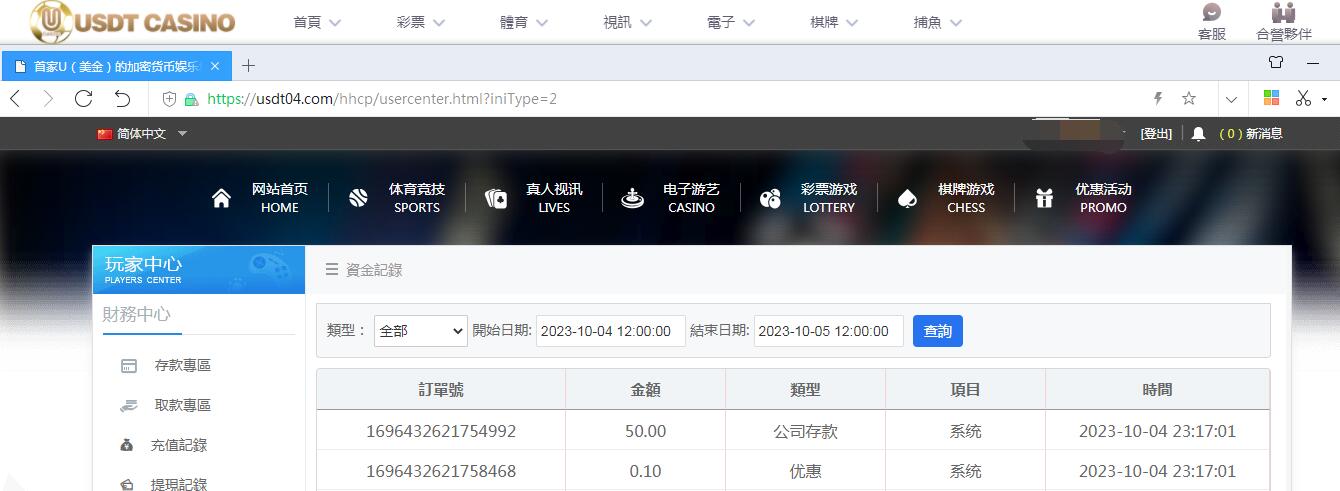Expand the 電子 dropdown menu
The image size is (1340, 491).
pos(731,22)
